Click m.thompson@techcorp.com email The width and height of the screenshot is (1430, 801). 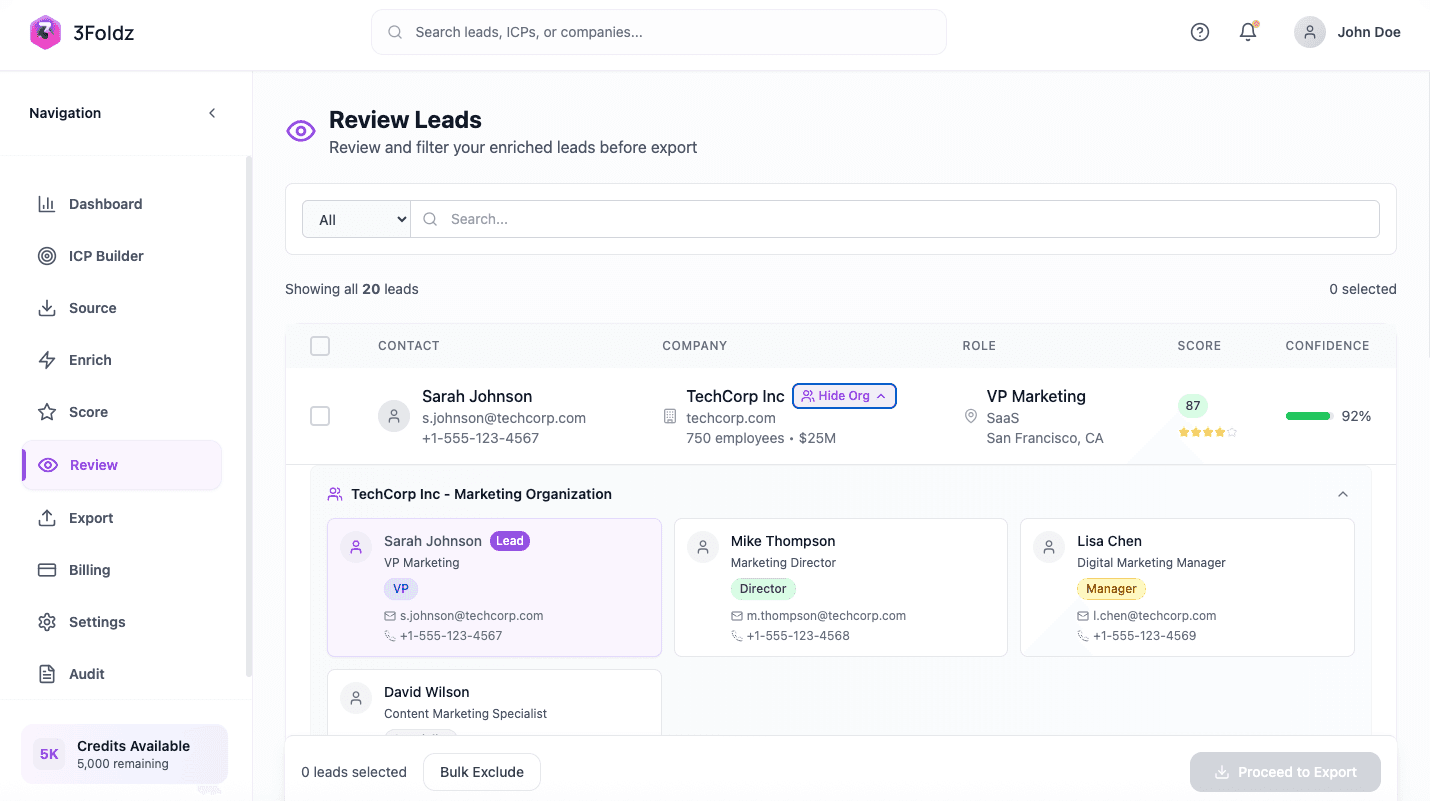826,616
